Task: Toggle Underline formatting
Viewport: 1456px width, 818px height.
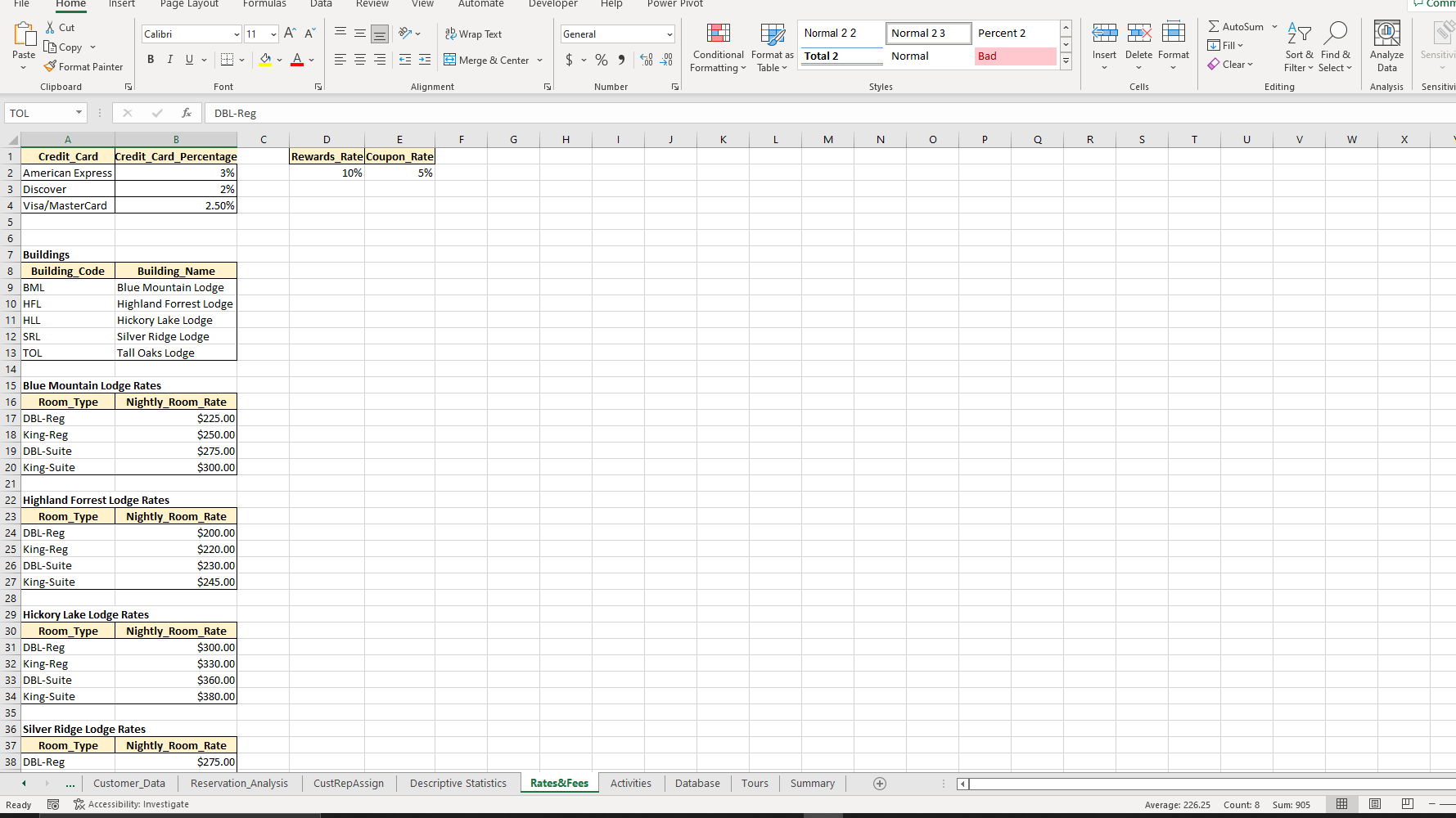Action: [x=190, y=60]
